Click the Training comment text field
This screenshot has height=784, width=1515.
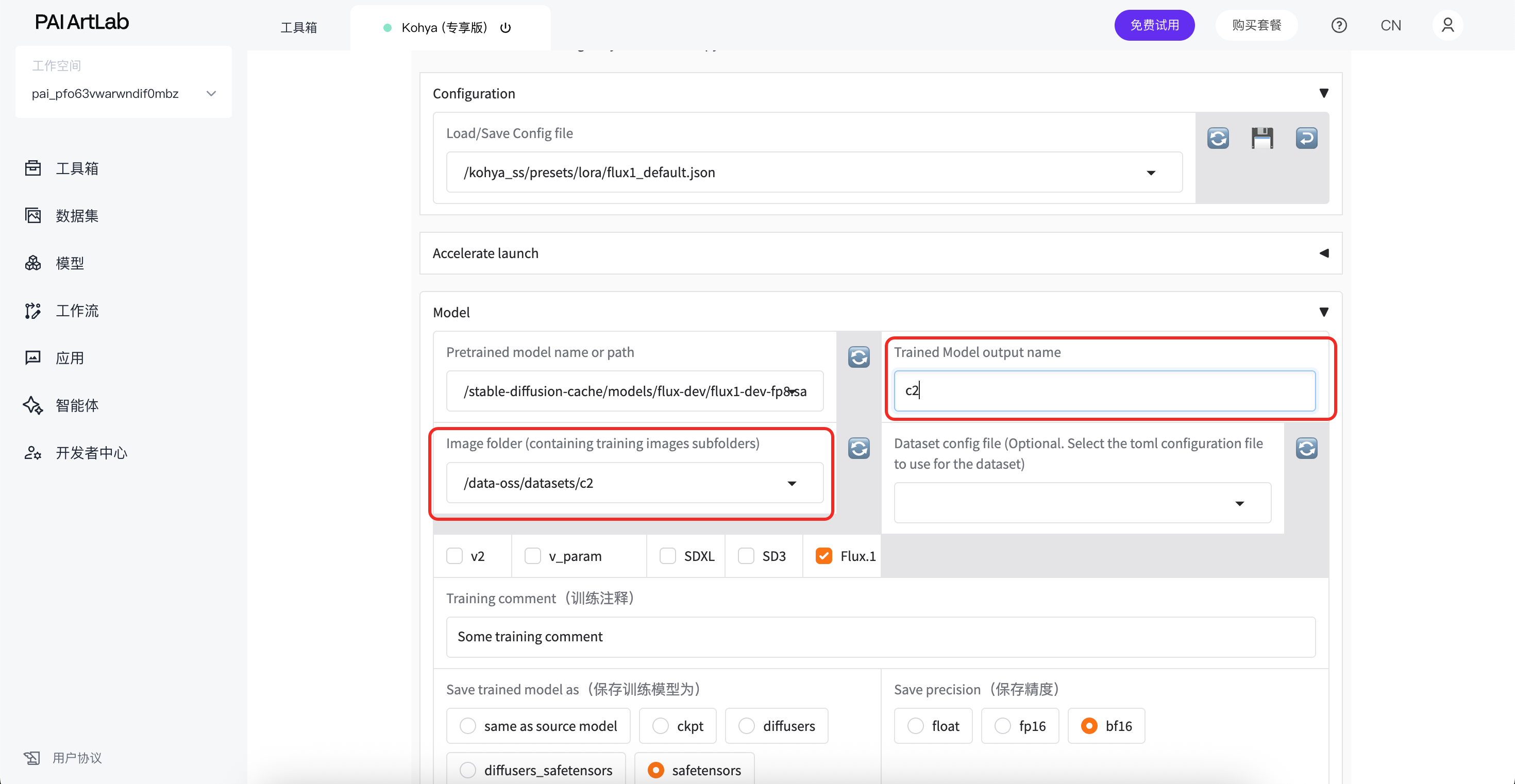click(x=880, y=637)
